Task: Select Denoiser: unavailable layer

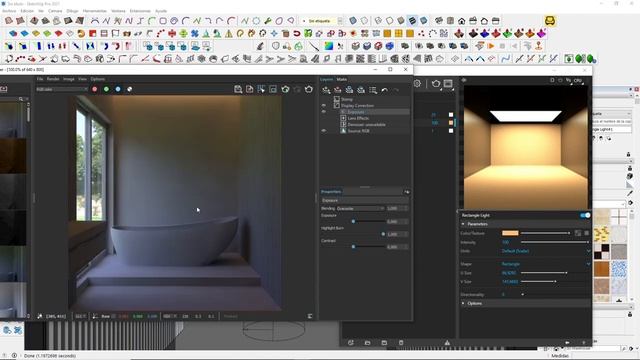Action: 367,124
